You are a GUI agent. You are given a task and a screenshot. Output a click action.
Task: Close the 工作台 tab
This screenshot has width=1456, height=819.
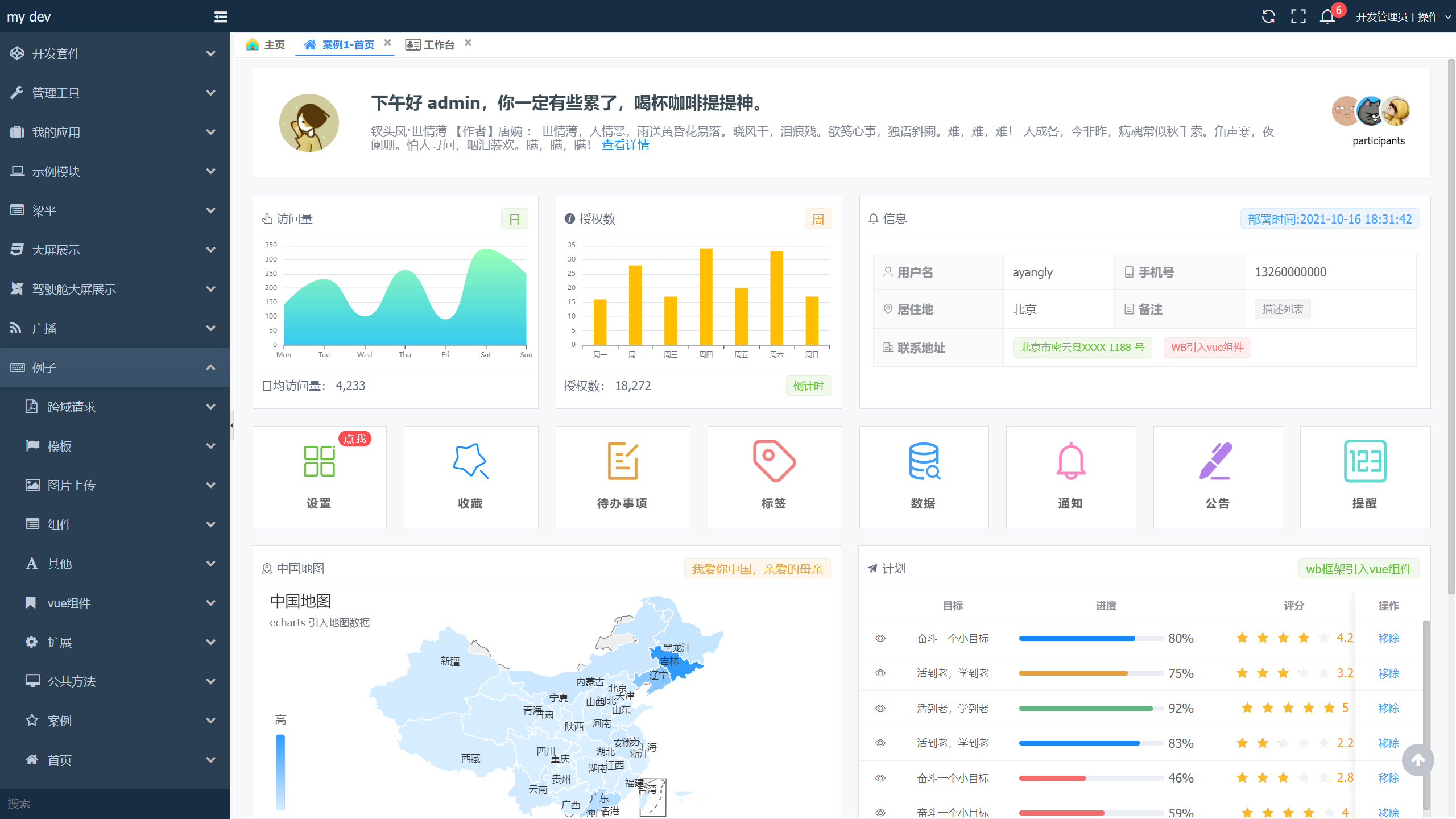468,43
